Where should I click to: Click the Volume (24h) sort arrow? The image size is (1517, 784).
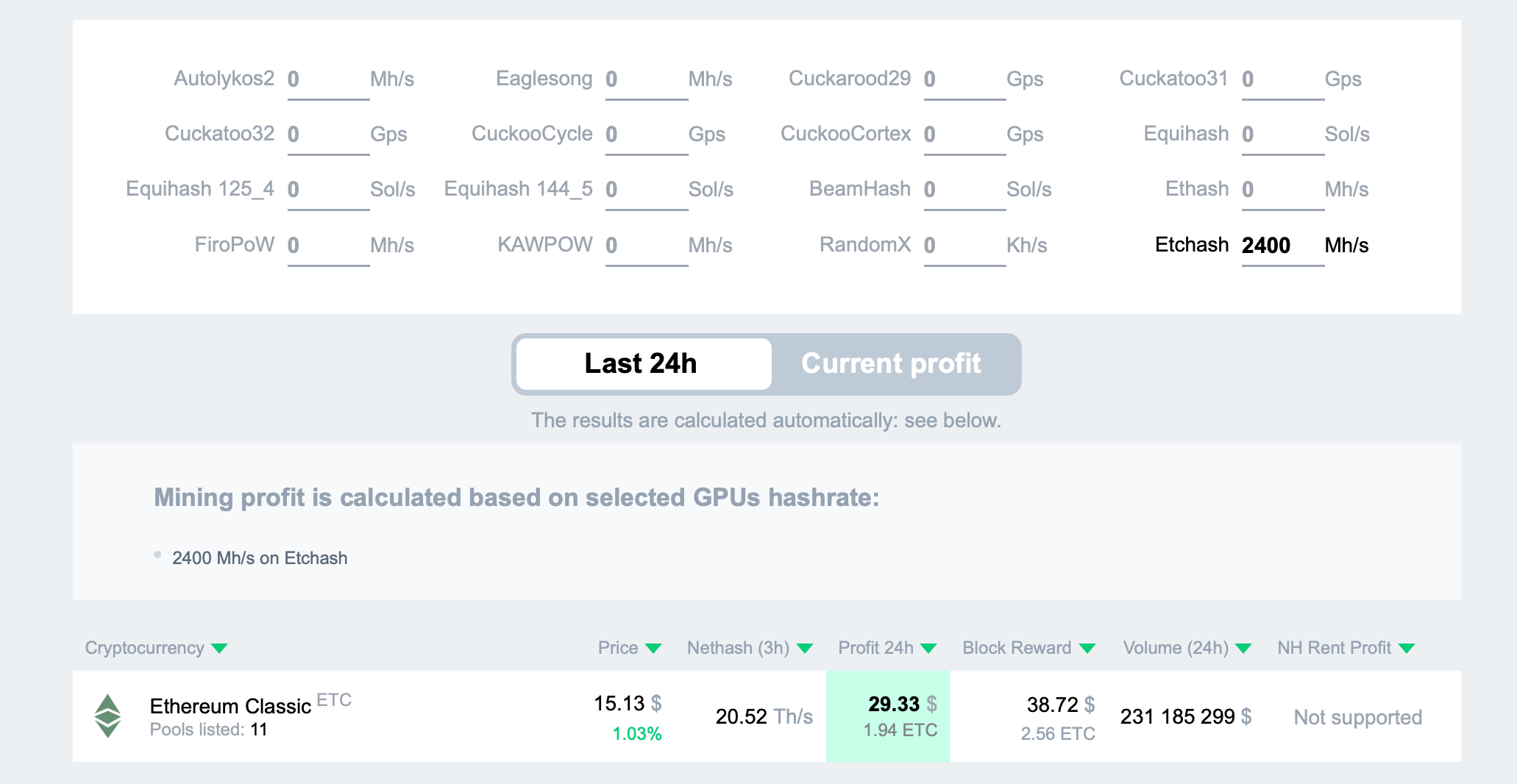(1243, 648)
